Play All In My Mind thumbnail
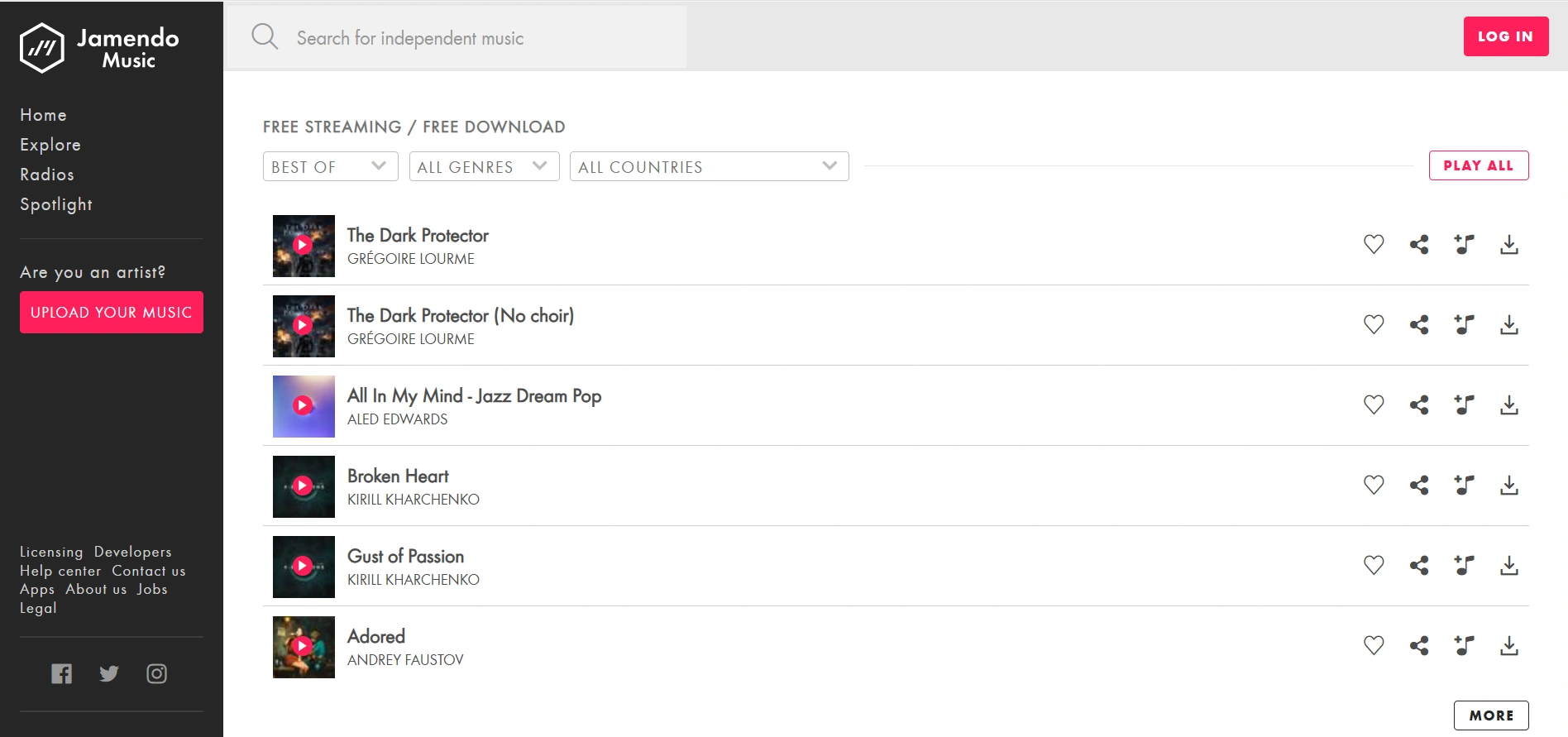The height and width of the screenshot is (737, 1568). [x=304, y=406]
